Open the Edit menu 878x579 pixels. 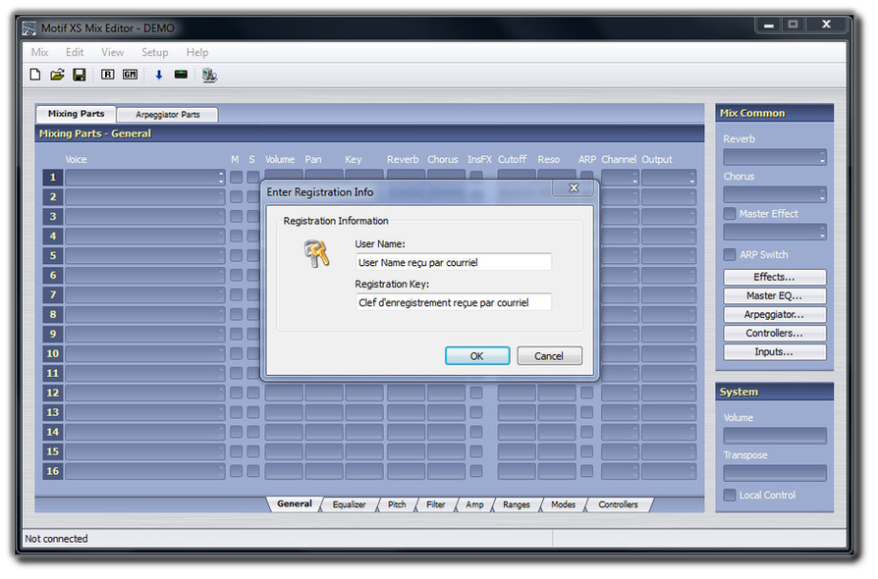click(74, 52)
